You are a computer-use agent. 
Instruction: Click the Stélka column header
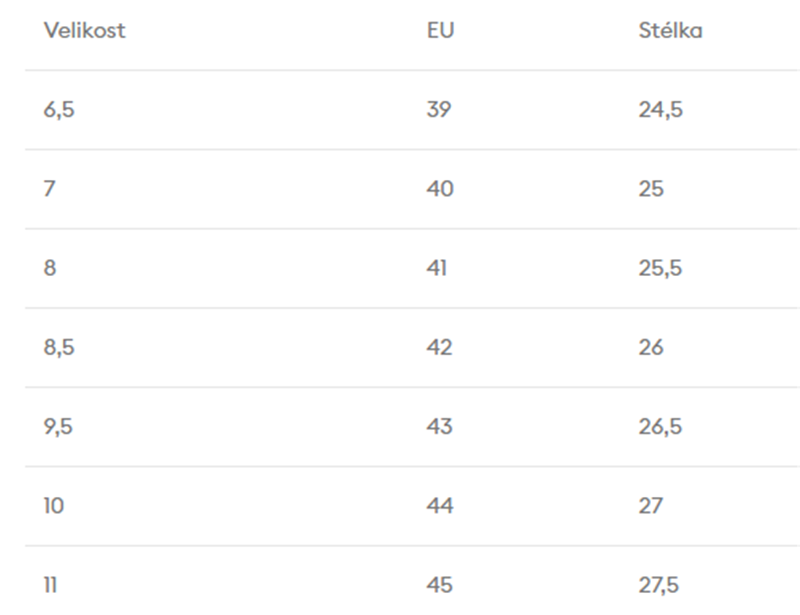point(670,31)
